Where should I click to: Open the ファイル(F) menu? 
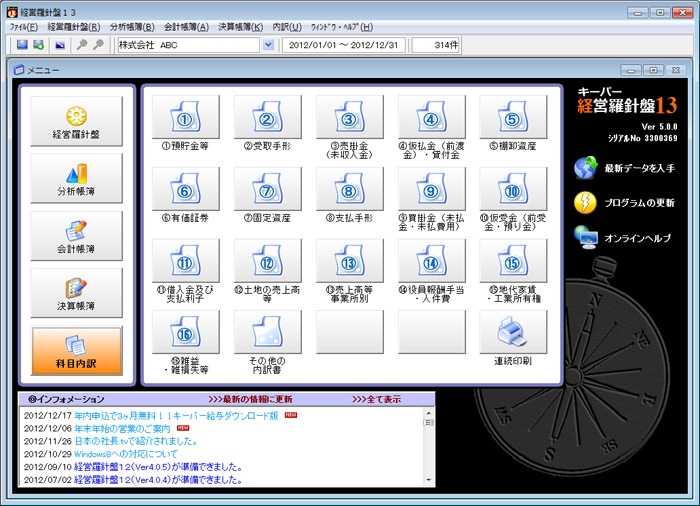click(x=24, y=27)
